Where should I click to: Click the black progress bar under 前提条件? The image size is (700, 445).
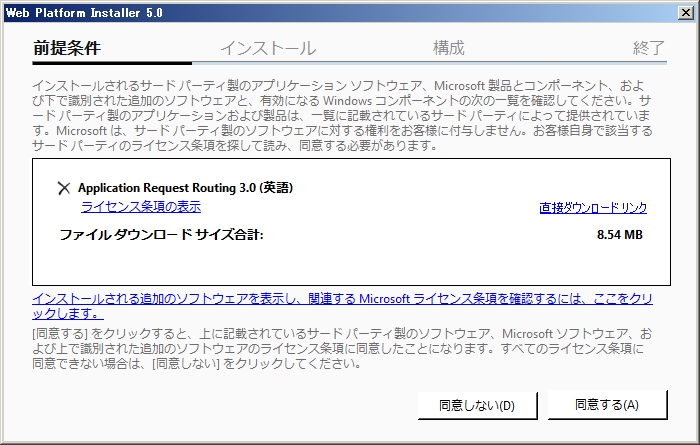(x=110, y=63)
